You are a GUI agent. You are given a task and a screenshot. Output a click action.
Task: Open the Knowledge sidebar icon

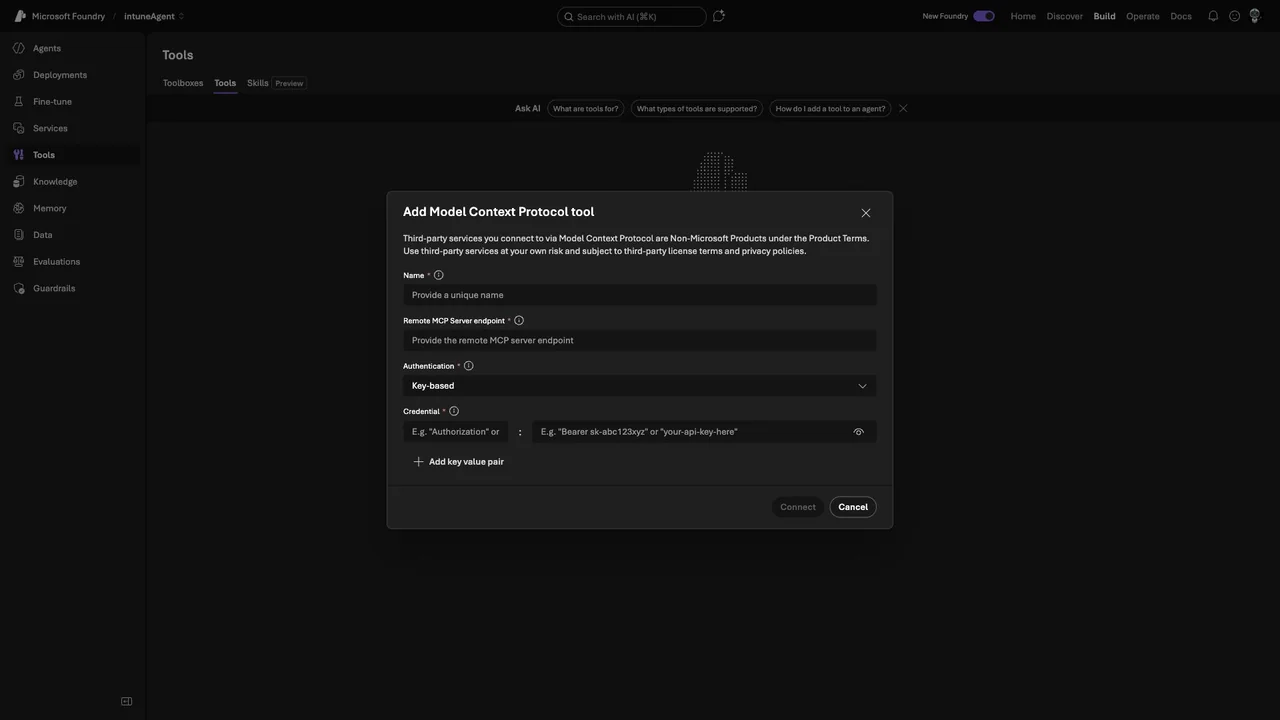click(x=19, y=182)
